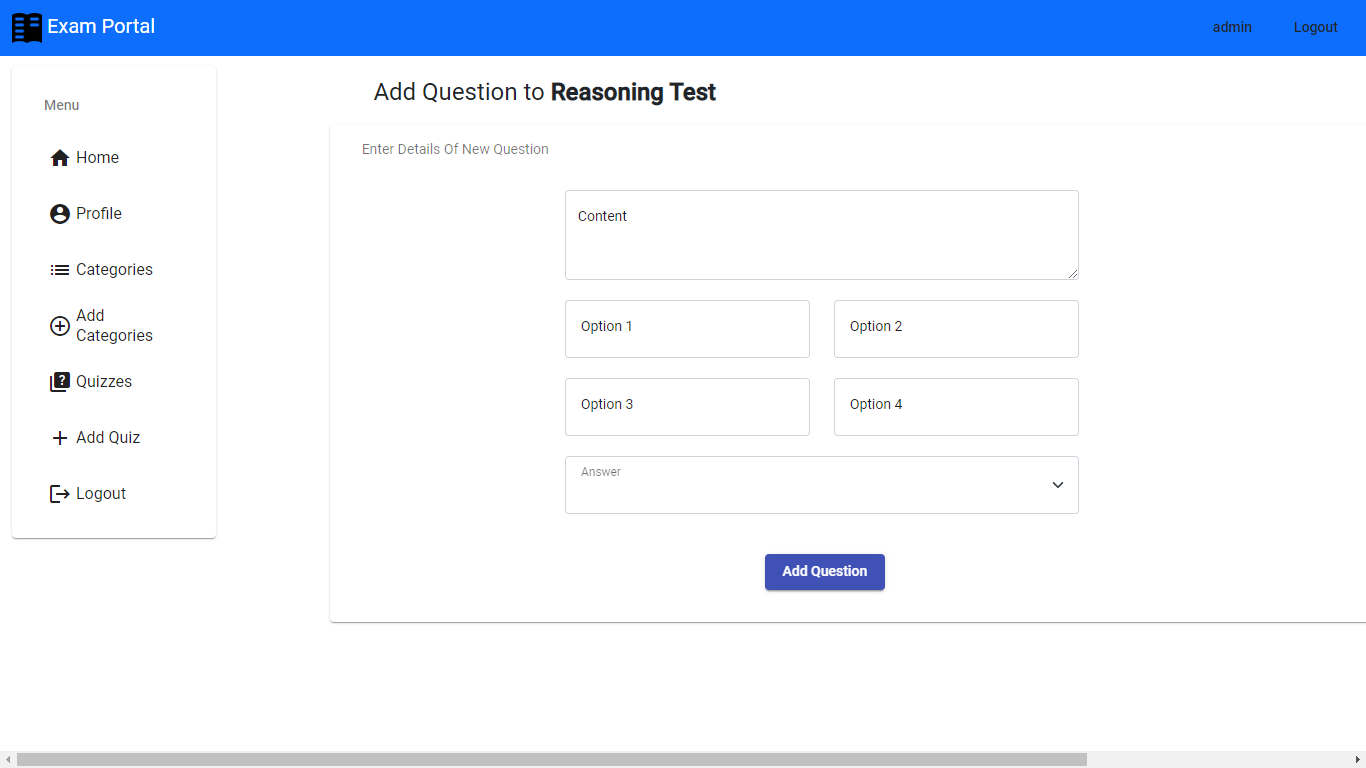The width and height of the screenshot is (1366, 768).
Task: Select the Logout arrow icon in sidebar
Action: [59, 493]
